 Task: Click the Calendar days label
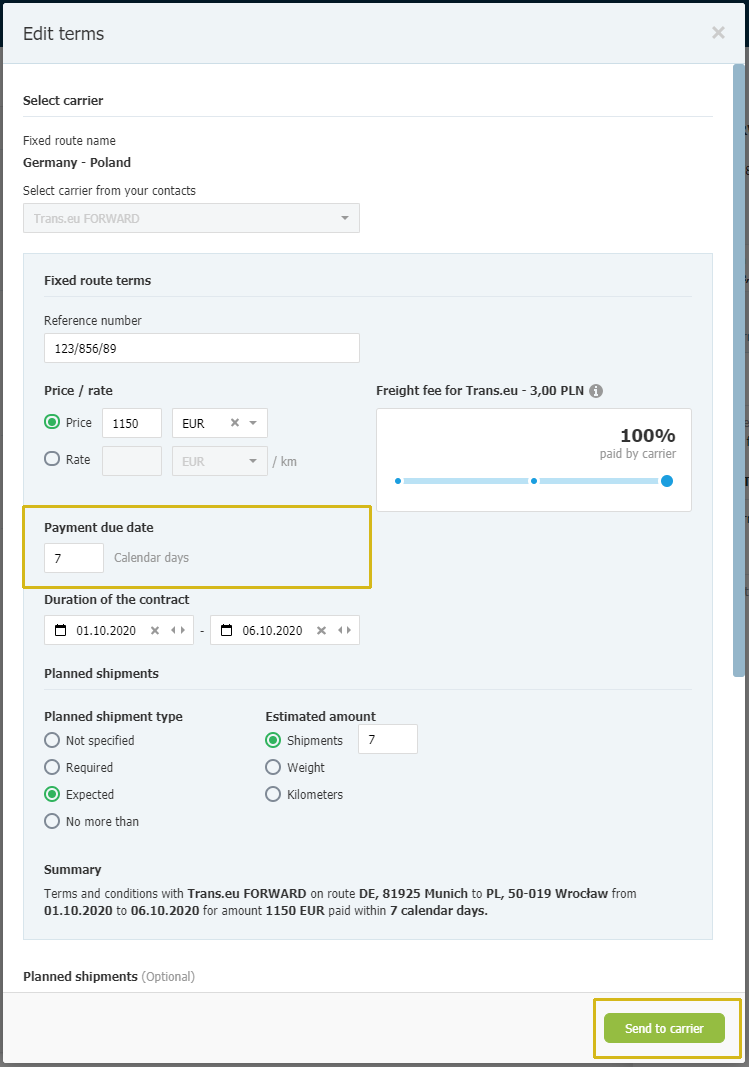[151, 557]
